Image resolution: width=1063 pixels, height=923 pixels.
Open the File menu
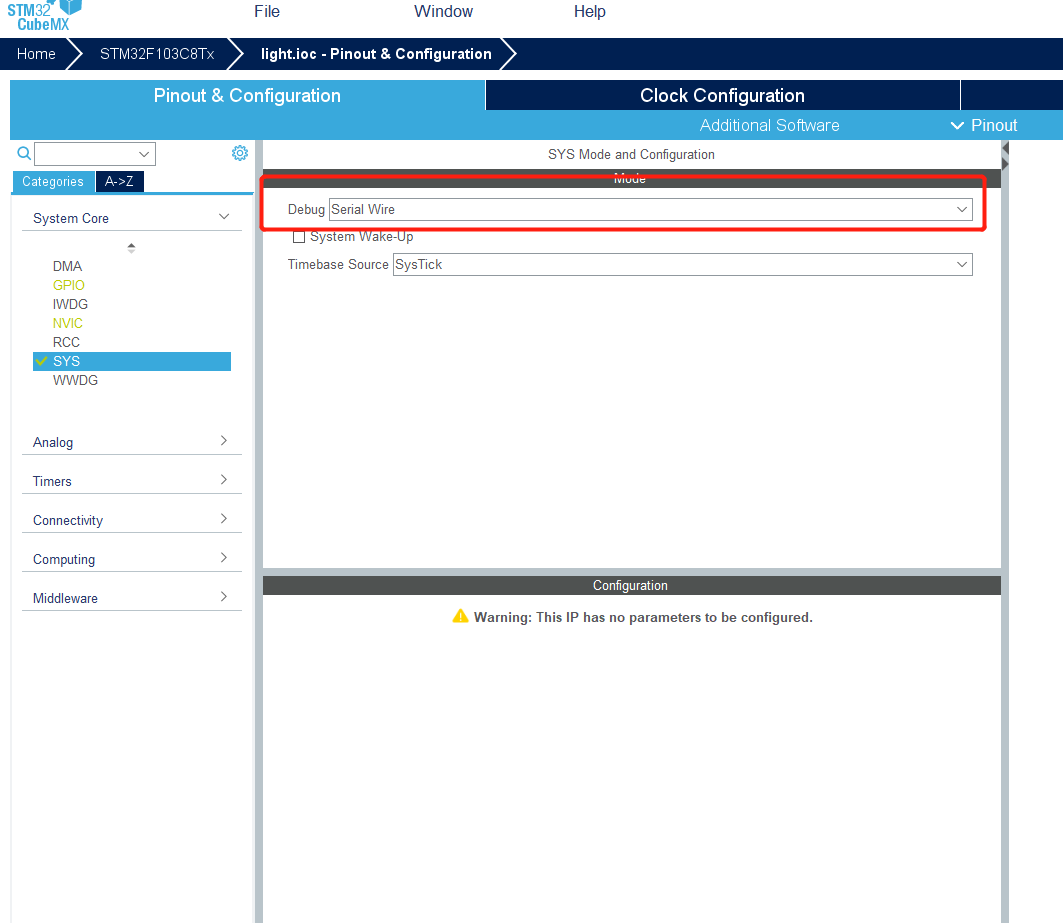(x=267, y=12)
